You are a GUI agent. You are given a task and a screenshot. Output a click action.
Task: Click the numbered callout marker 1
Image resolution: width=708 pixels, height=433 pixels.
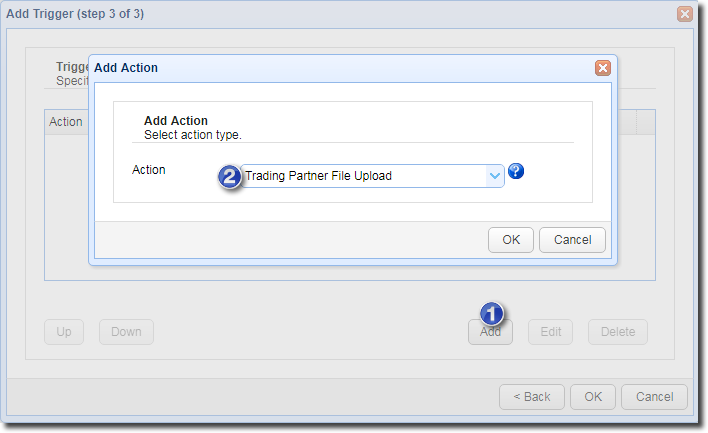pyautogui.click(x=492, y=314)
